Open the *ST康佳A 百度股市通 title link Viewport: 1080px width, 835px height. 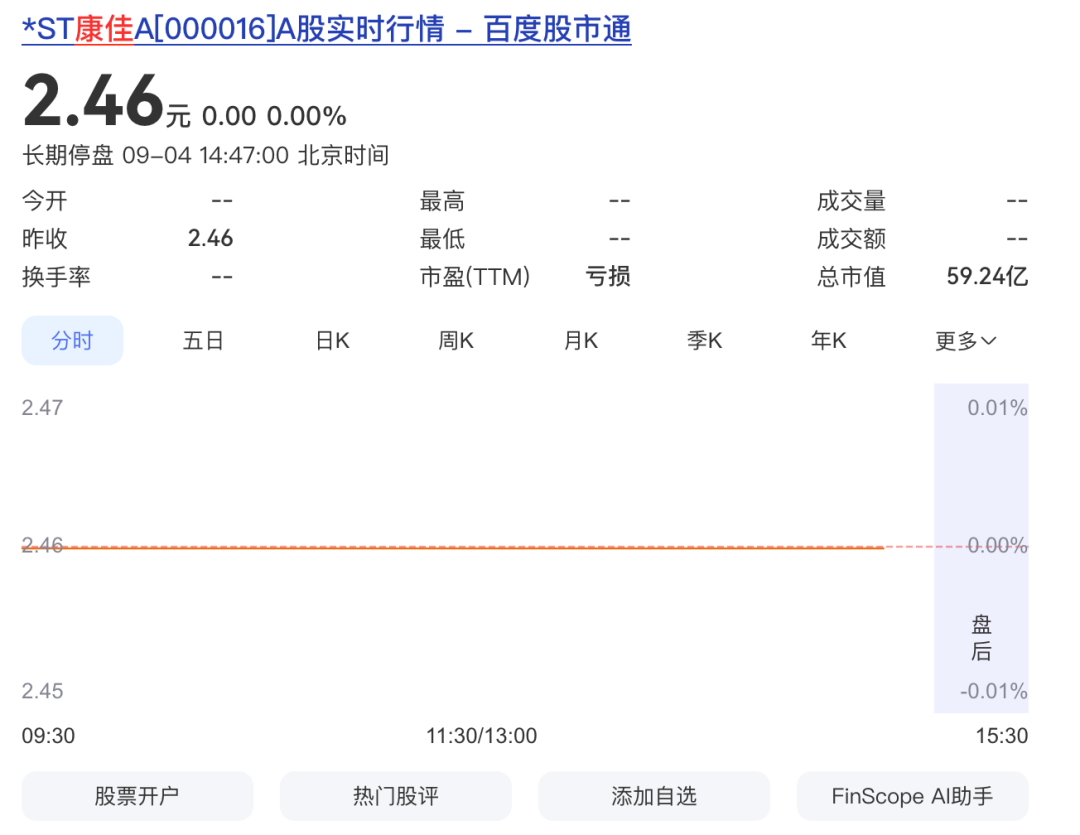tap(326, 30)
